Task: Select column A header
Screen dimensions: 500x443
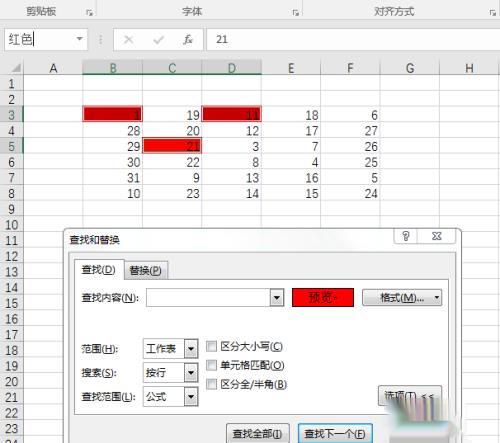Action: [53, 68]
